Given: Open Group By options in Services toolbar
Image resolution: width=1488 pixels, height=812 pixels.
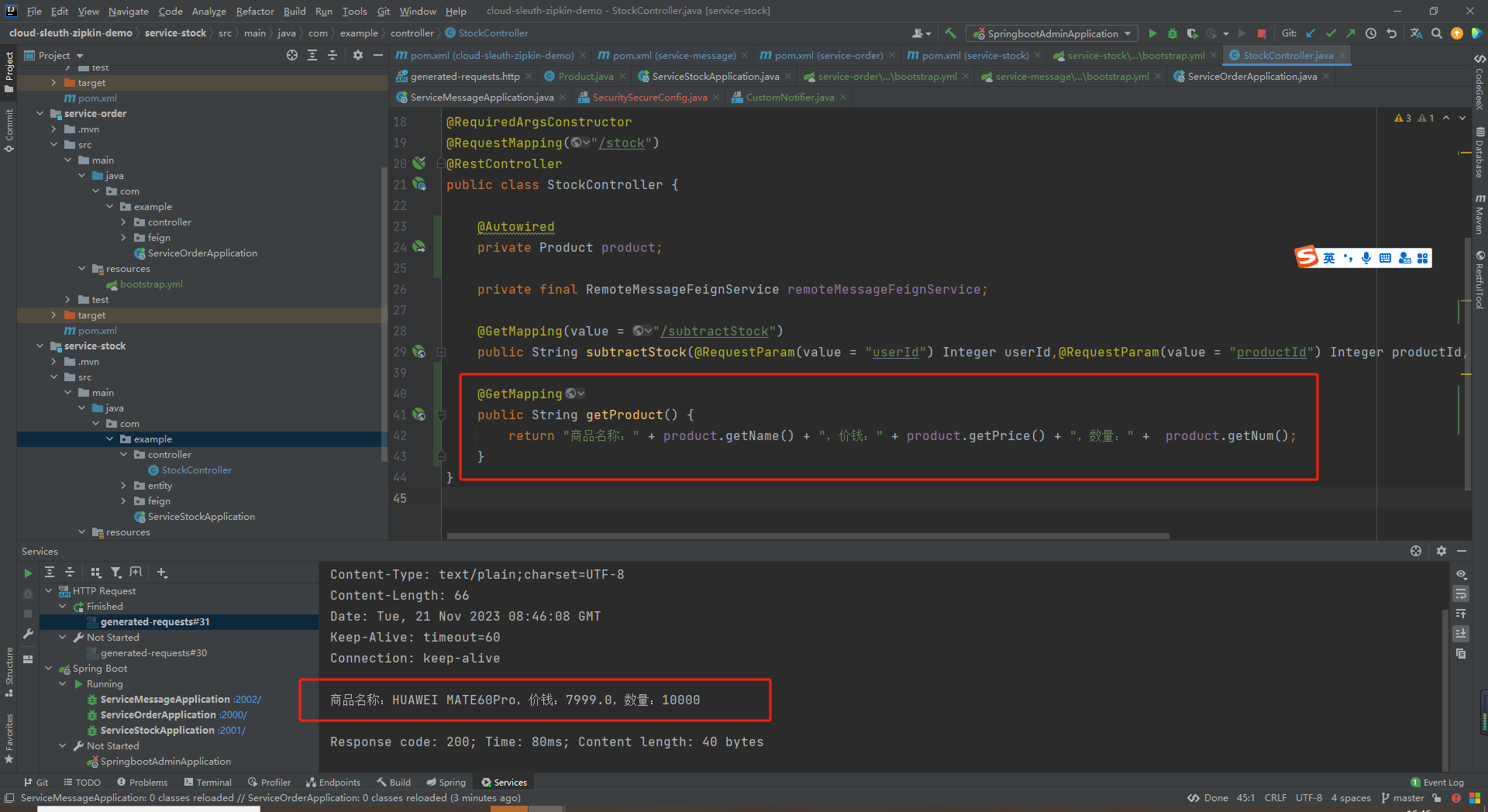Looking at the screenshot, I should (x=96, y=572).
